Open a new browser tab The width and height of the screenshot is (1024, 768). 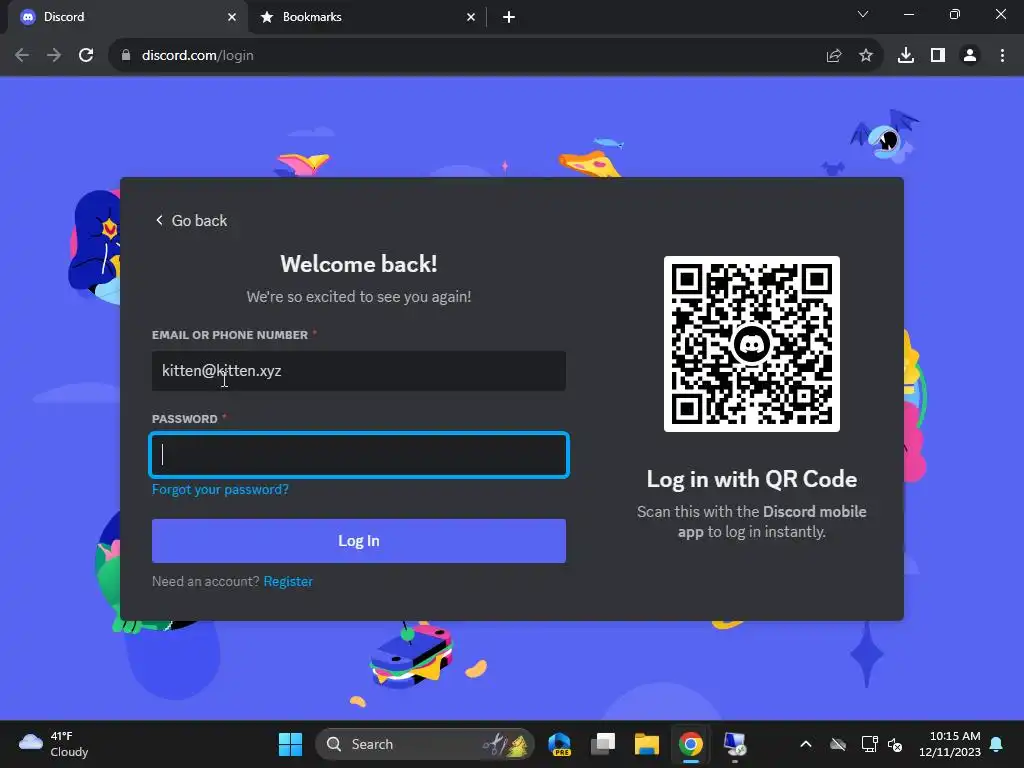pyautogui.click(x=509, y=17)
